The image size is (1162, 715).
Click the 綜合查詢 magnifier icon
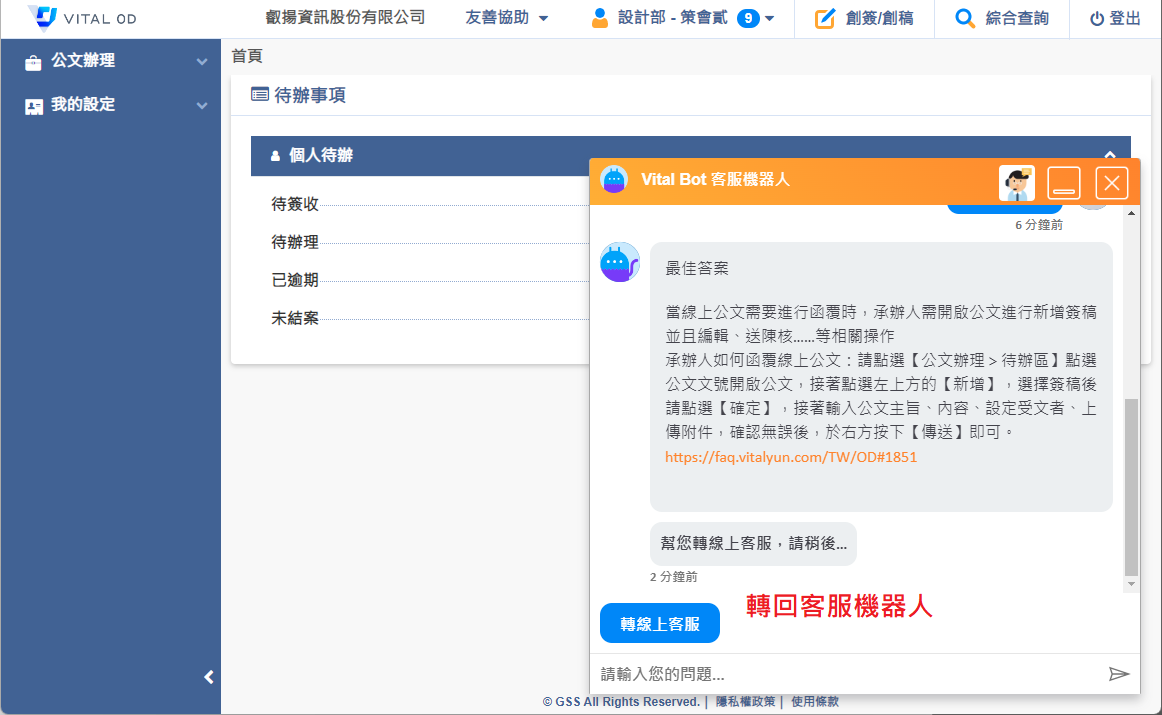click(964, 18)
